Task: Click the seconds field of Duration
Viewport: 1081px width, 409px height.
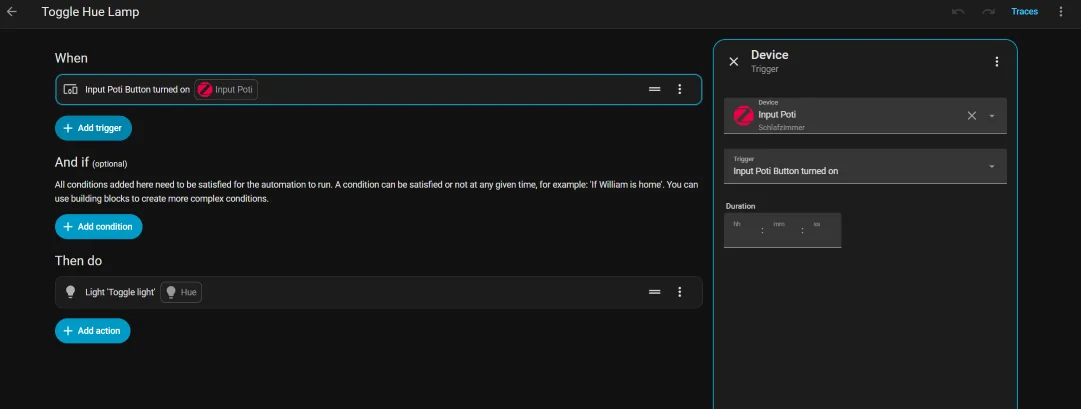Action: point(822,230)
